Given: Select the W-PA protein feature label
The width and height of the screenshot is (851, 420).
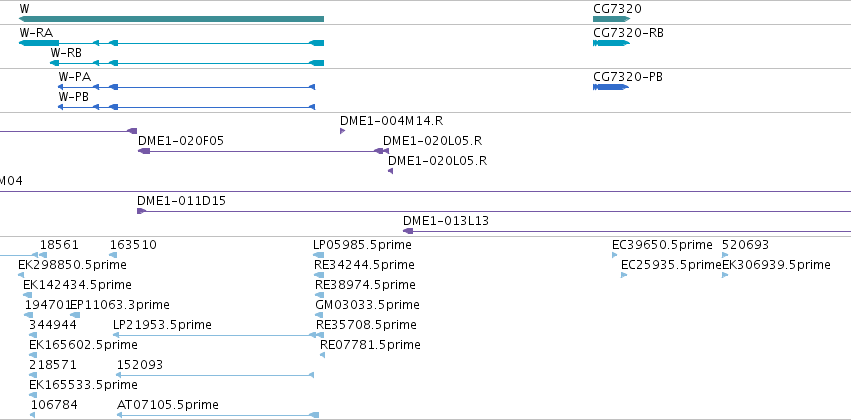Looking at the screenshot, I should tap(74, 77).
